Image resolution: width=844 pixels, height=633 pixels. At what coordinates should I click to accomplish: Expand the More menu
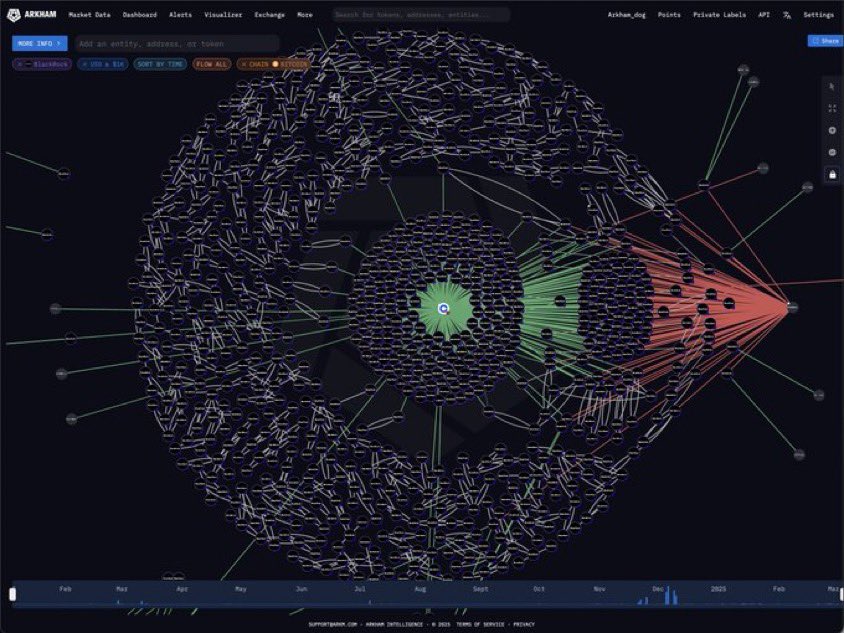click(x=305, y=15)
